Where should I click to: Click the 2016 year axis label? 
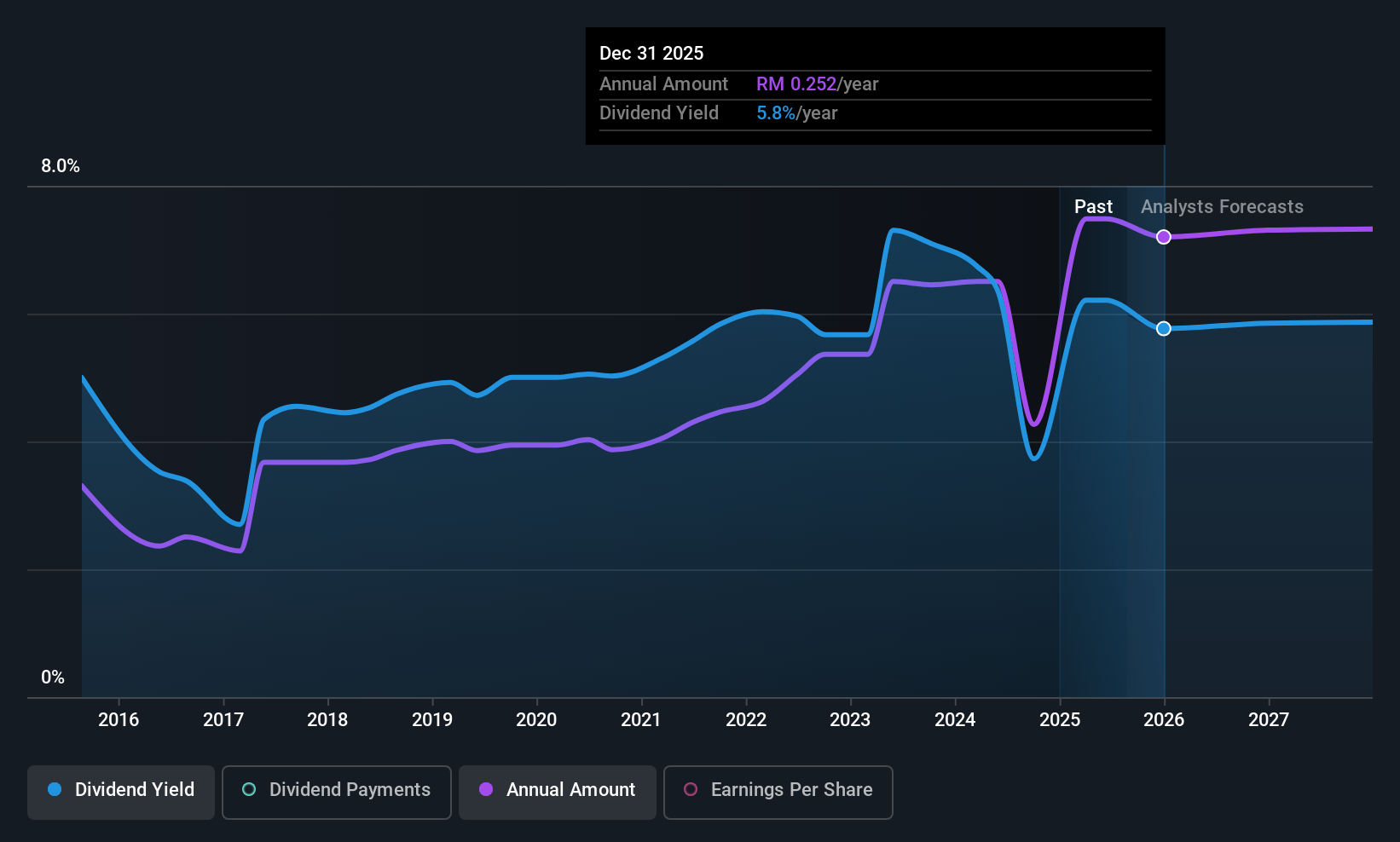point(119,720)
